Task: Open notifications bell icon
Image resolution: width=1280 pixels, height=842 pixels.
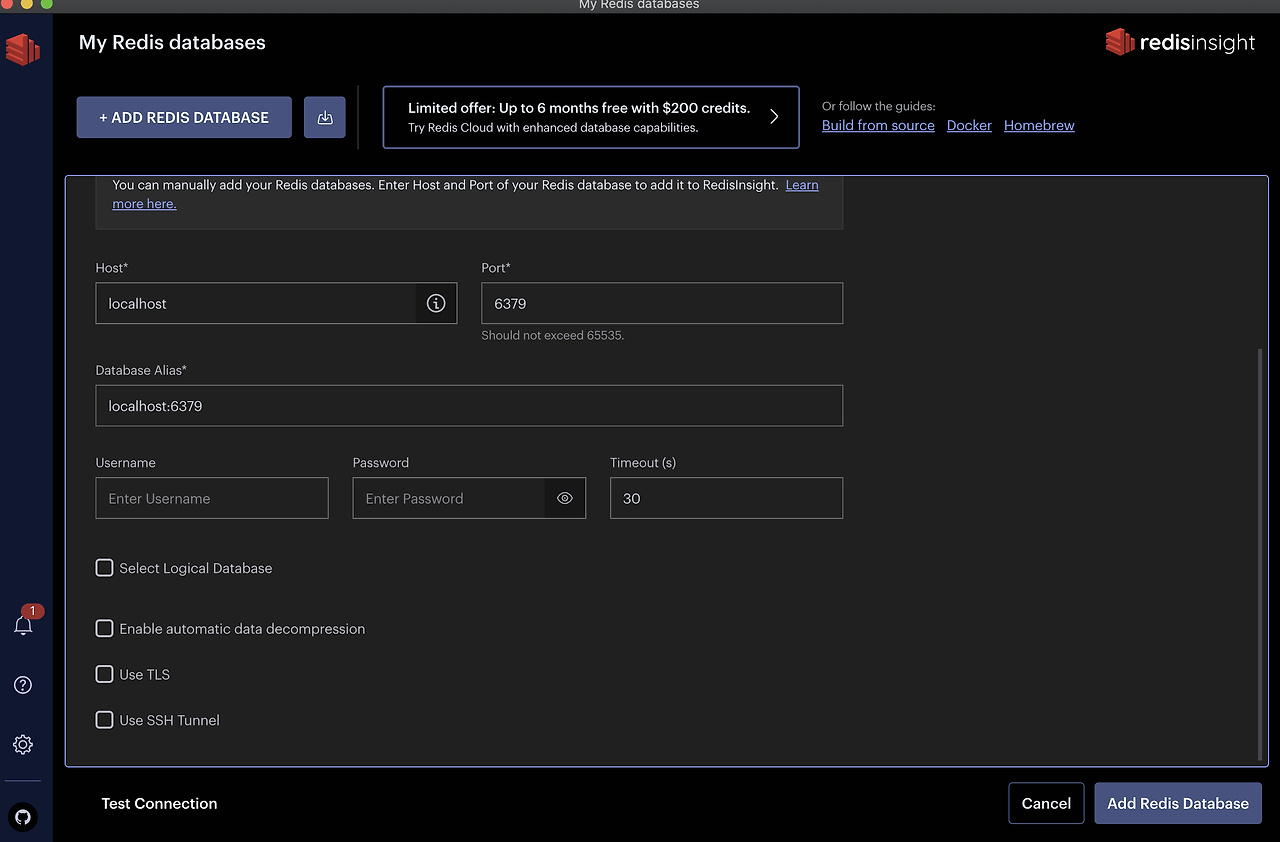Action: [23, 626]
